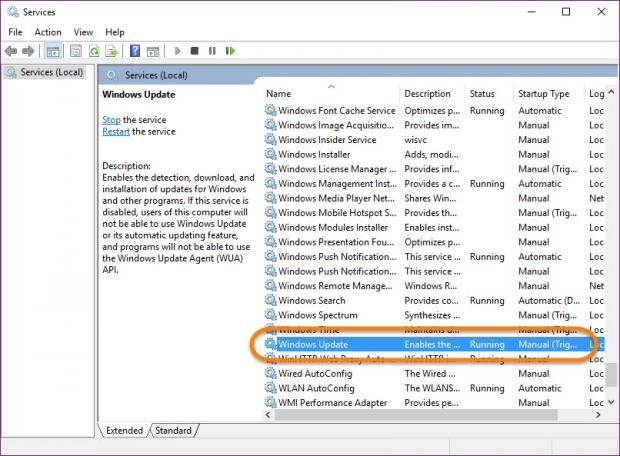This screenshot has height=456, width=620.
Task: Open the File menu
Action: point(16,32)
